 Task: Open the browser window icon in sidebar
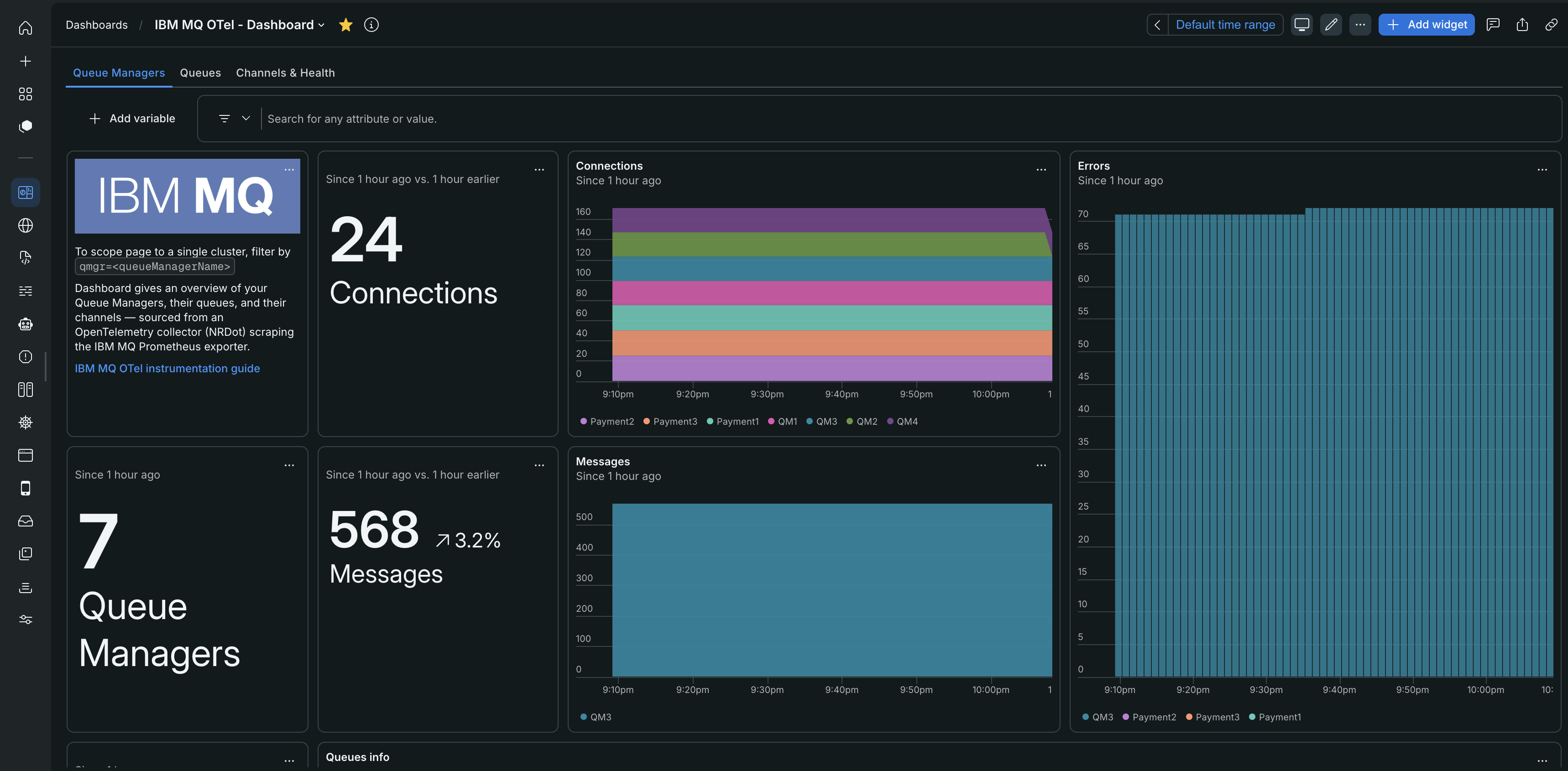click(x=26, y=455)
